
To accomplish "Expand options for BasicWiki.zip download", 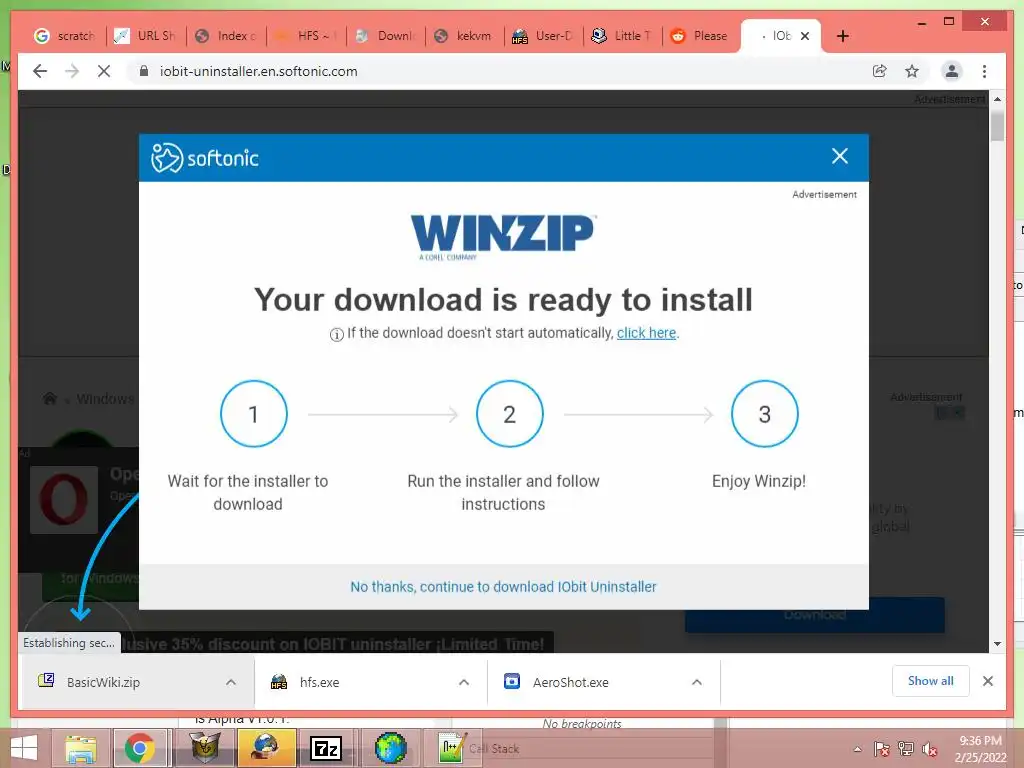I will [x=231, y=682].
